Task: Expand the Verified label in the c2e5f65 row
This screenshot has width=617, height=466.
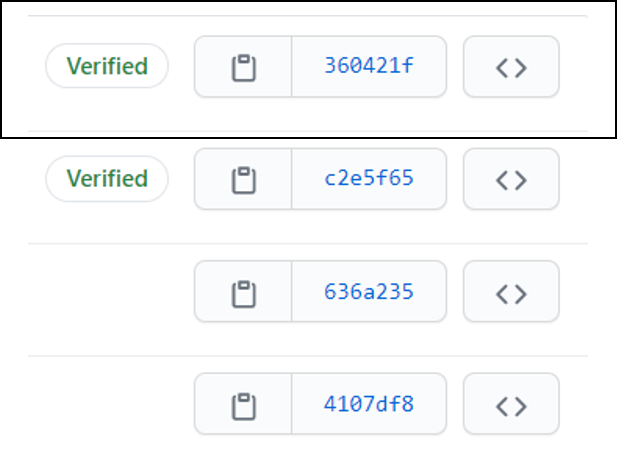Action: click(x=107, y=179)
